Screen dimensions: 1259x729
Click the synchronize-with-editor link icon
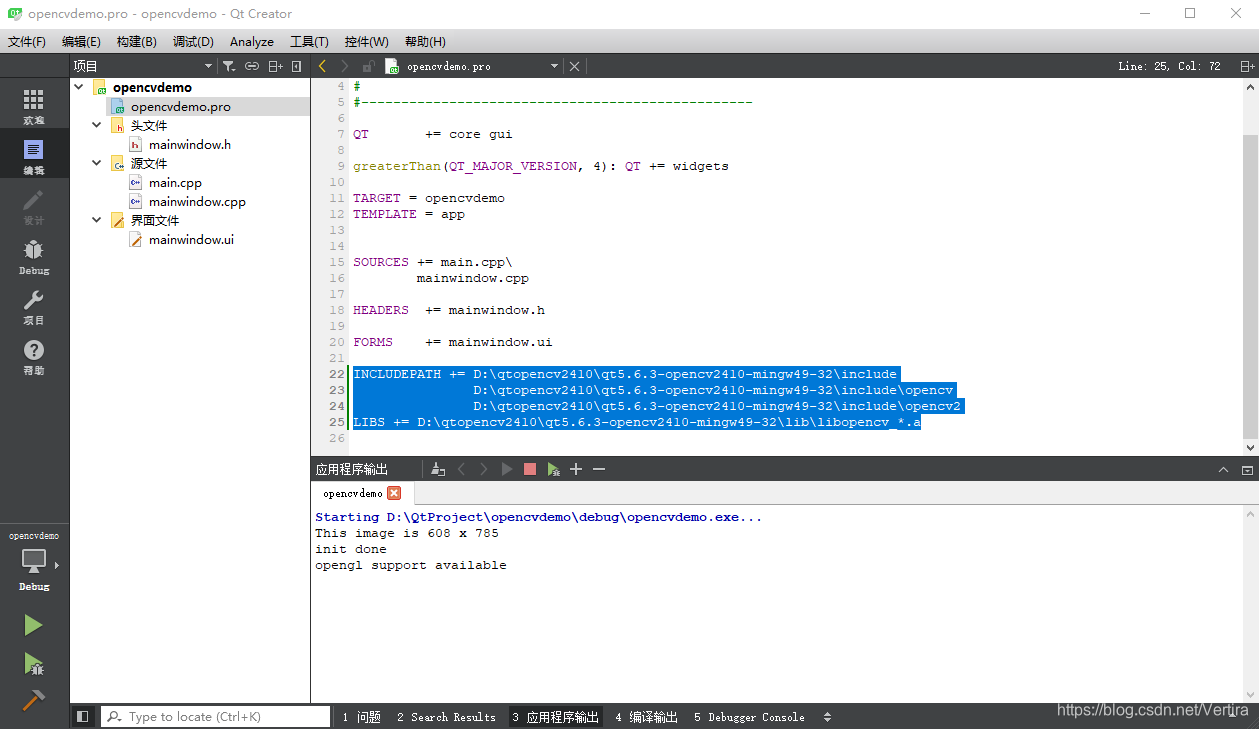(252, 66)
